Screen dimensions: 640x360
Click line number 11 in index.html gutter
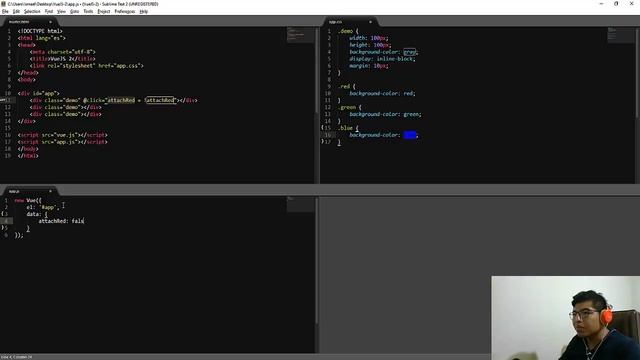tap(8, 100)
